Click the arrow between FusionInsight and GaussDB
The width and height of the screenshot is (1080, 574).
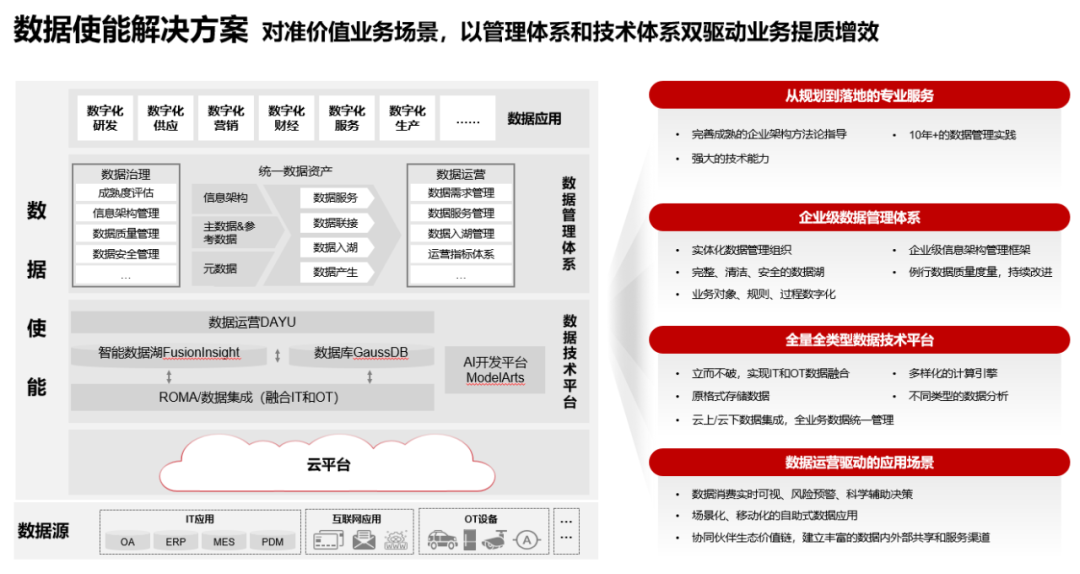tap(277, 354)
